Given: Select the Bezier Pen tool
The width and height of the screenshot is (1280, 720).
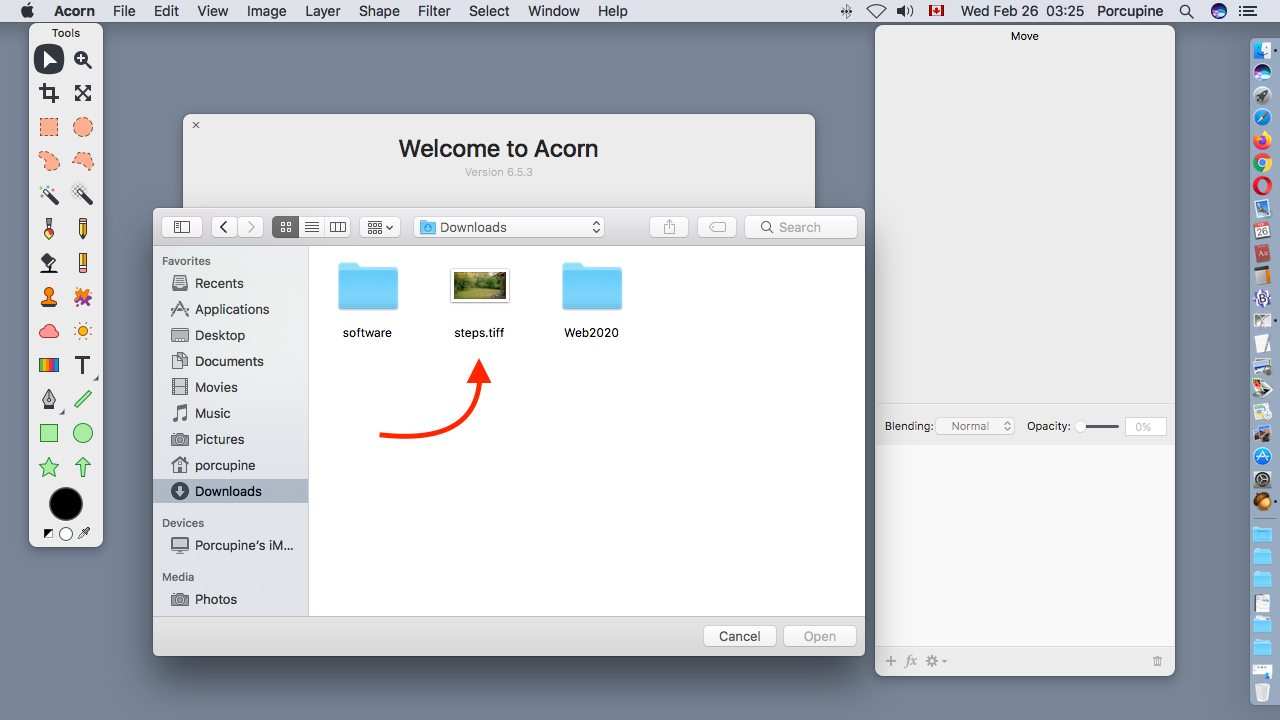Looking at the screenshot, I should (x=49, y=399).
